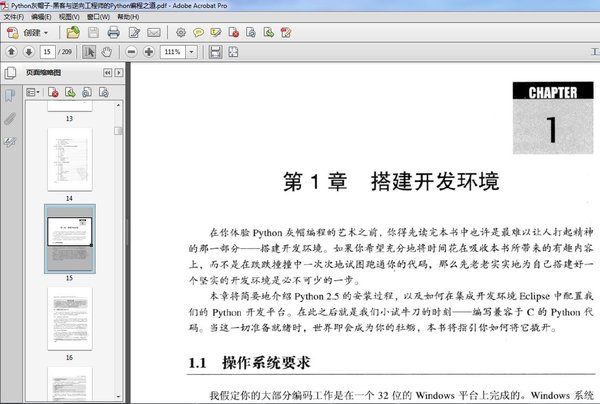
Task: Expand thumbnails panel with right-arrow button
Action: 119,72
